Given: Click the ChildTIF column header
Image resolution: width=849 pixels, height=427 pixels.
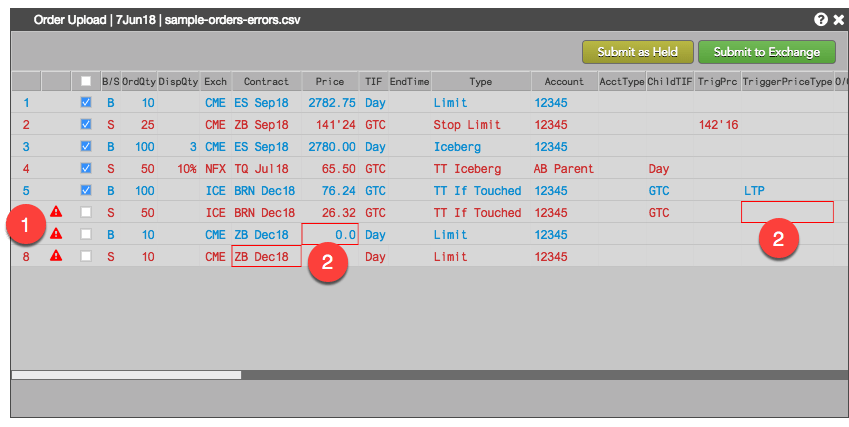Looking at the screenshot, I should pyautogui.click(x=670, y=82).
